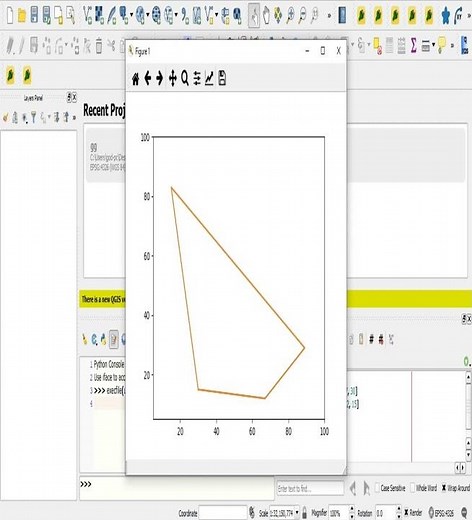472x520 pixels.
Task: Click the blue star bookmark icon
Action: [x=445, y=15]
